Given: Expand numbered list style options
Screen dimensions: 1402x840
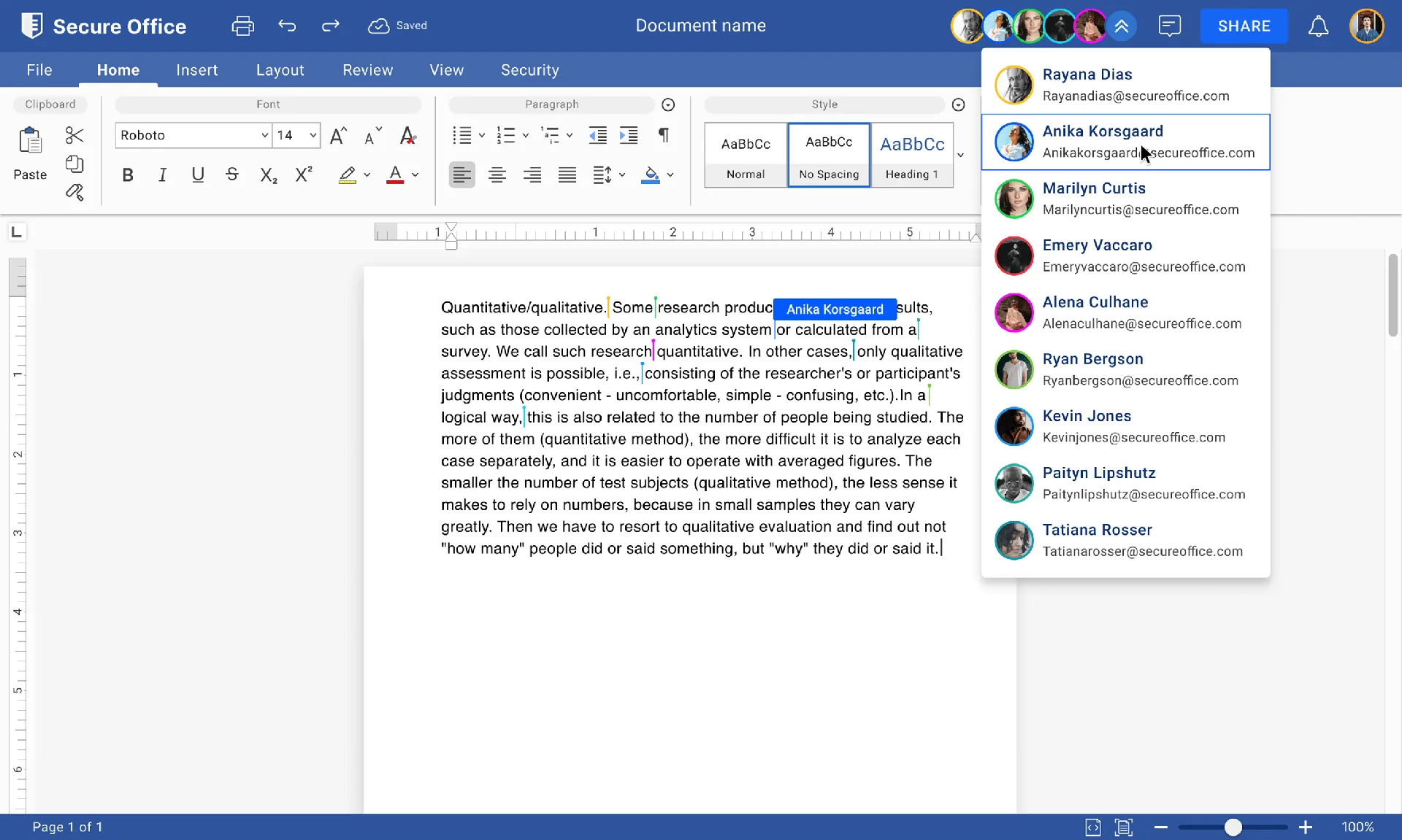Looking at the screenshot, I should pyautogui.click(x=526, y=136).
